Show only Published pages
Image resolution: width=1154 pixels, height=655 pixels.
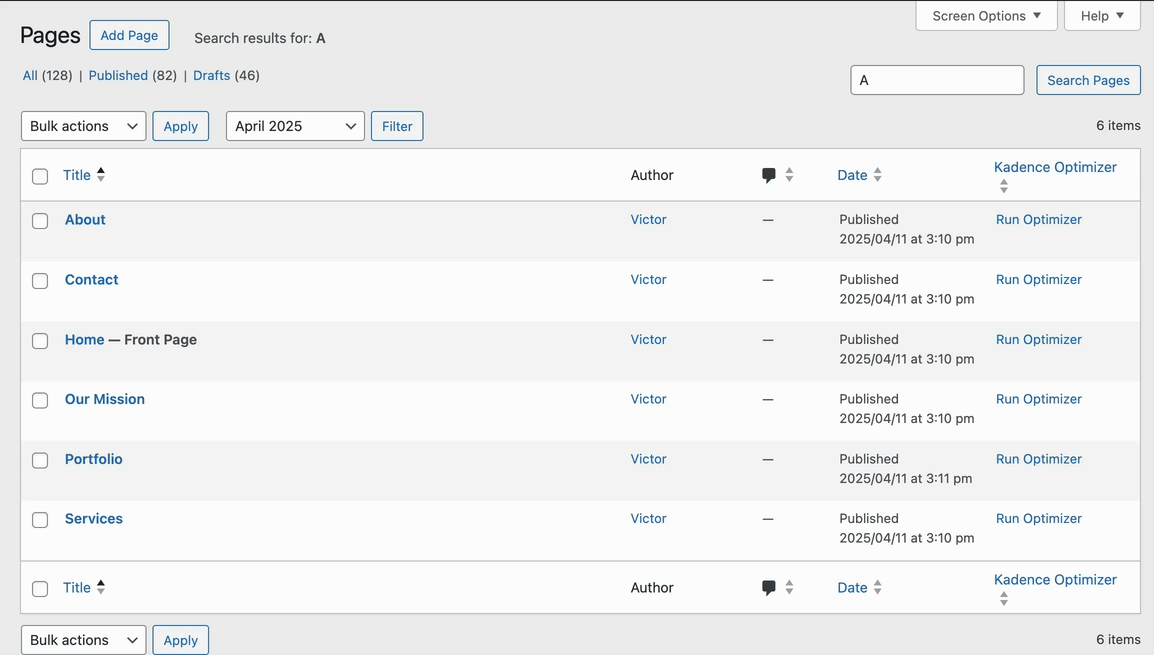pyautogui.click(x=118, y=76)
